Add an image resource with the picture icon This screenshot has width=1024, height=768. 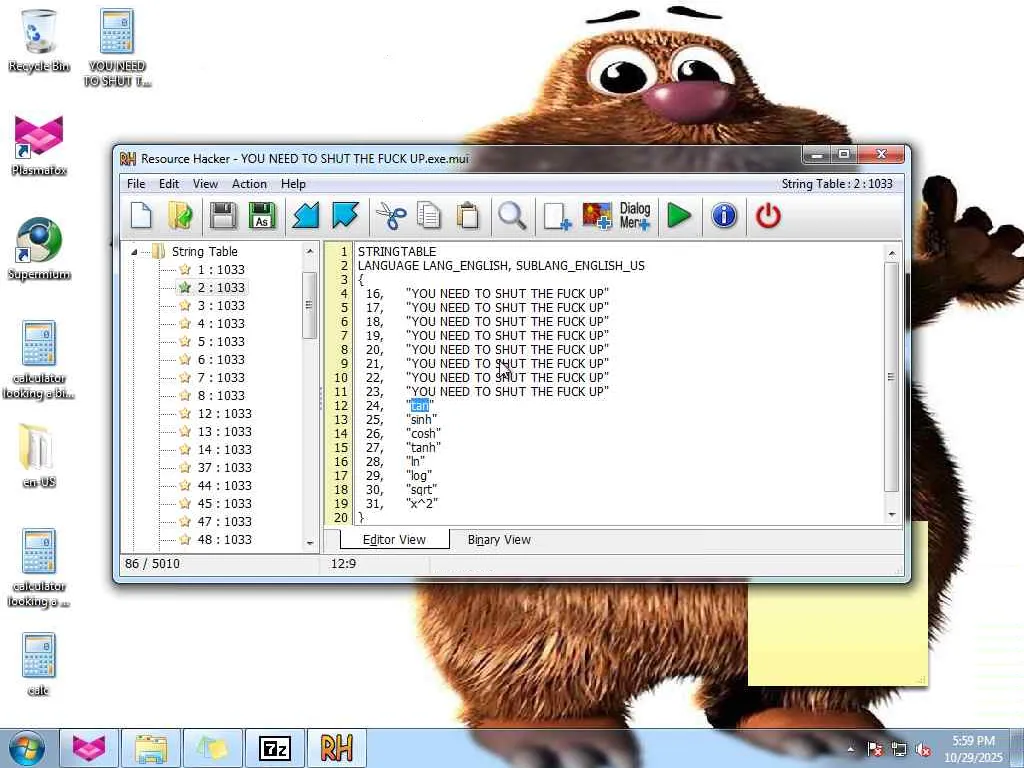596,216
